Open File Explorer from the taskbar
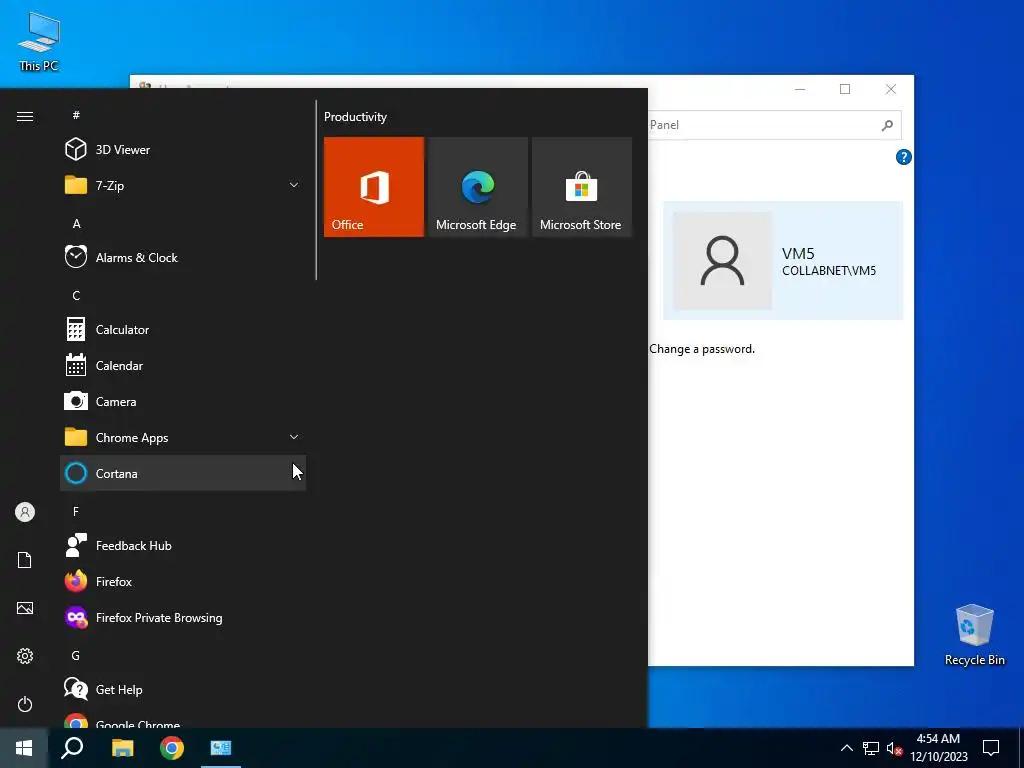1024x768 pixels. (x=122, y=748)
